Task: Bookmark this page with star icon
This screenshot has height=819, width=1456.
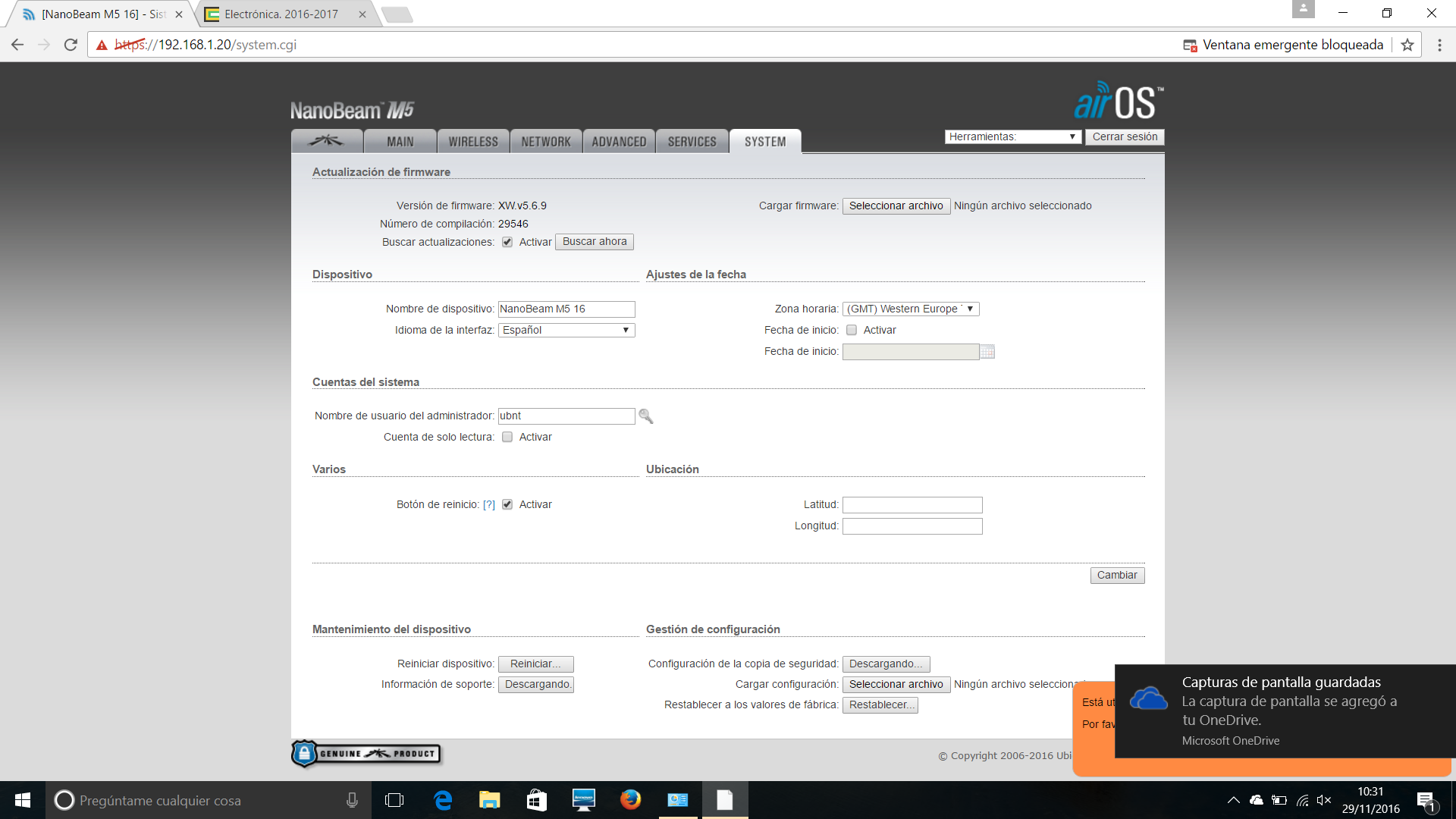Action: tap(1407, 45)
